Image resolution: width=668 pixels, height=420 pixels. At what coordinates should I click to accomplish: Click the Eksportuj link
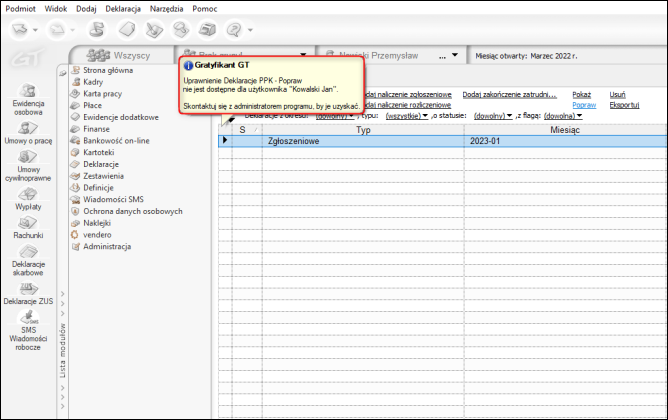click(624, 105)
